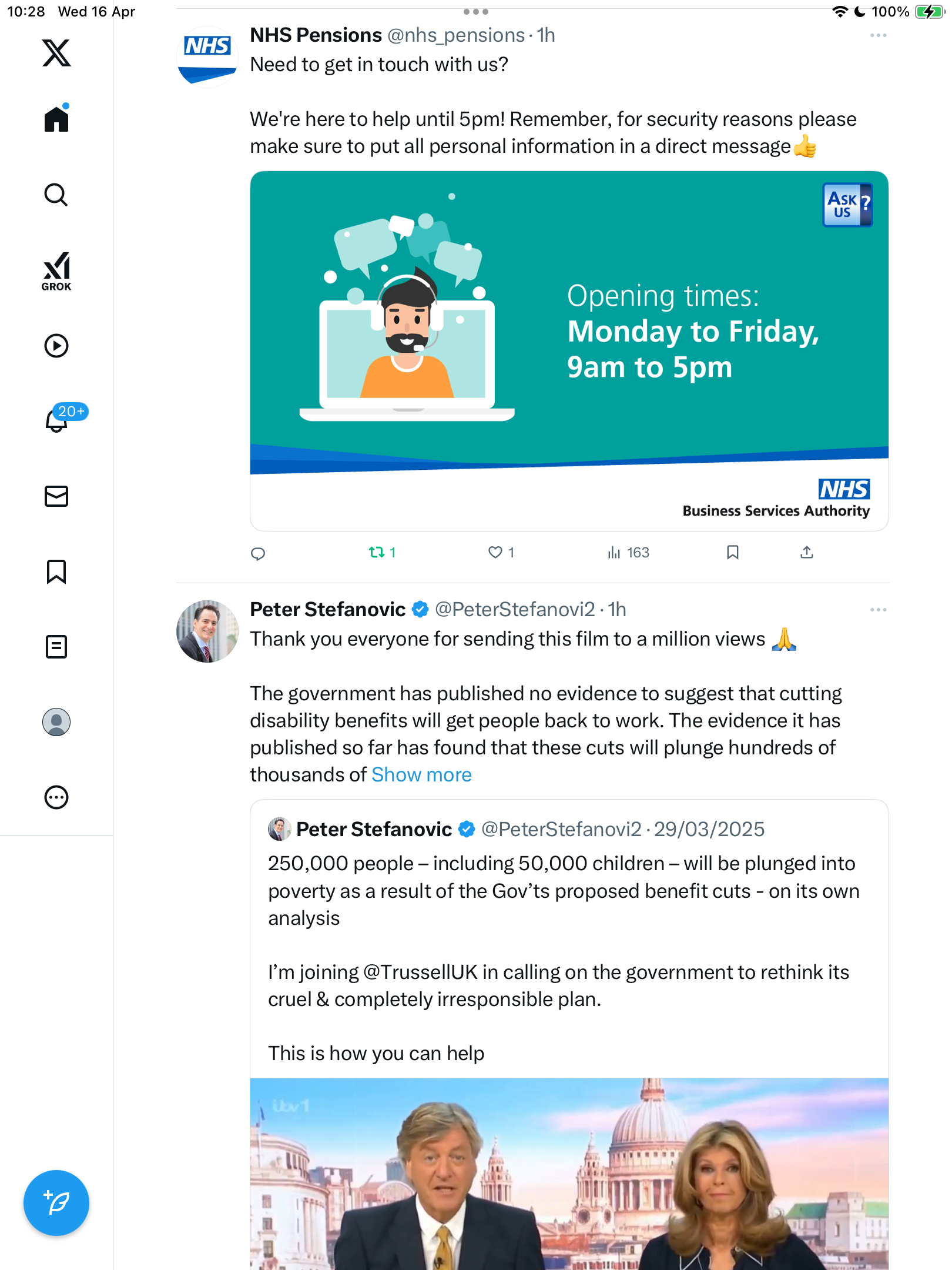
Task: Open the profile avatar in sidebar
Action: 56,722
